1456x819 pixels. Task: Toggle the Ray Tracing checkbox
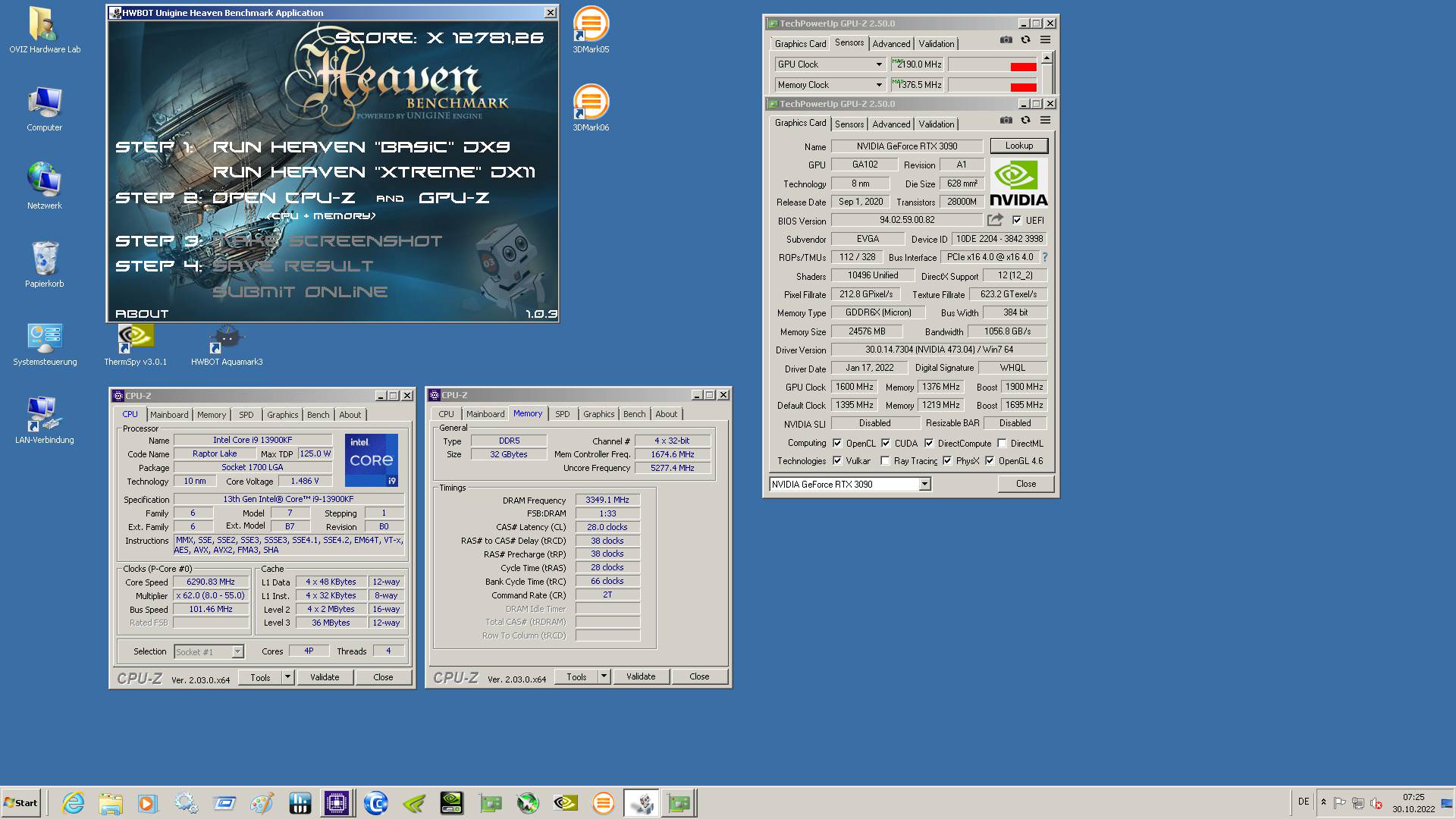tap(885, 460)
